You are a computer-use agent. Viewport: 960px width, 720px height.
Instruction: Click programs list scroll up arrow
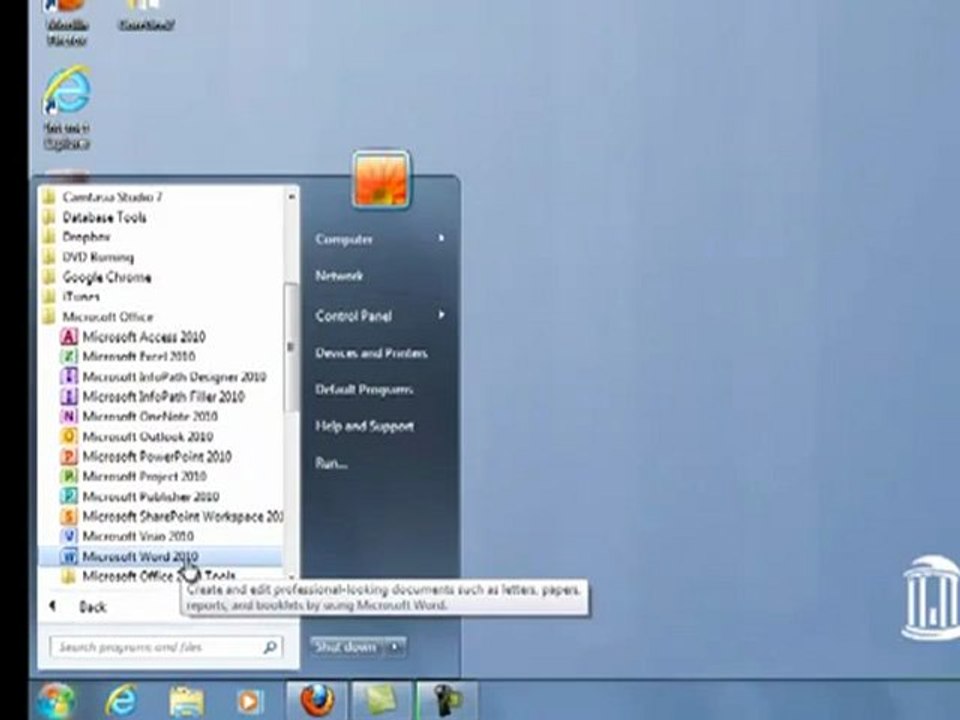[x=291, y=197]
